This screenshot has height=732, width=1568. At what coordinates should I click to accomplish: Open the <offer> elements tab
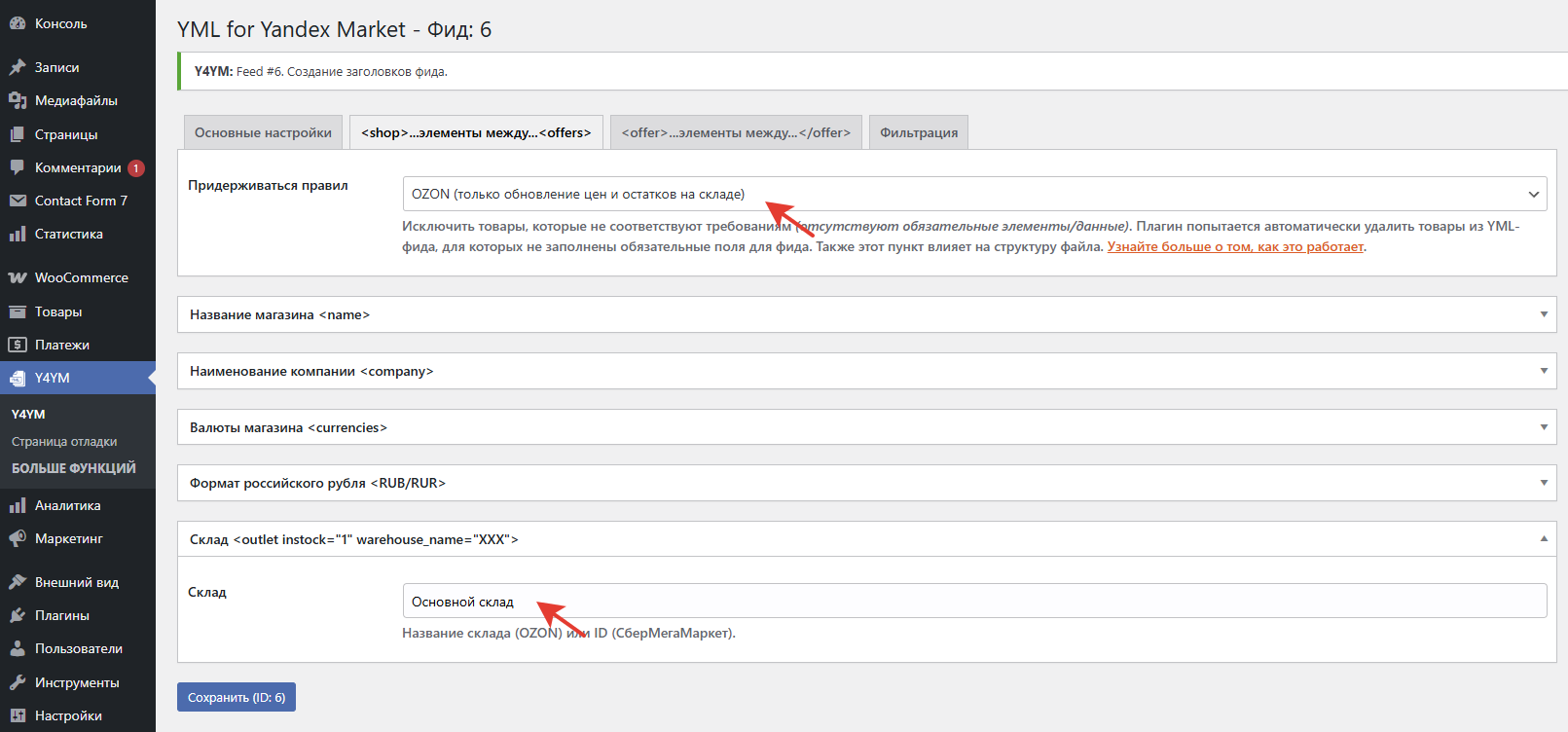point(736,132)
